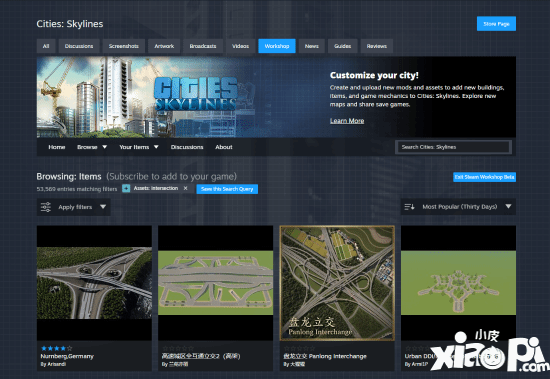Open the Reviews tab
This screenshot has height=379, width=550.
click(x=377, y=46)
